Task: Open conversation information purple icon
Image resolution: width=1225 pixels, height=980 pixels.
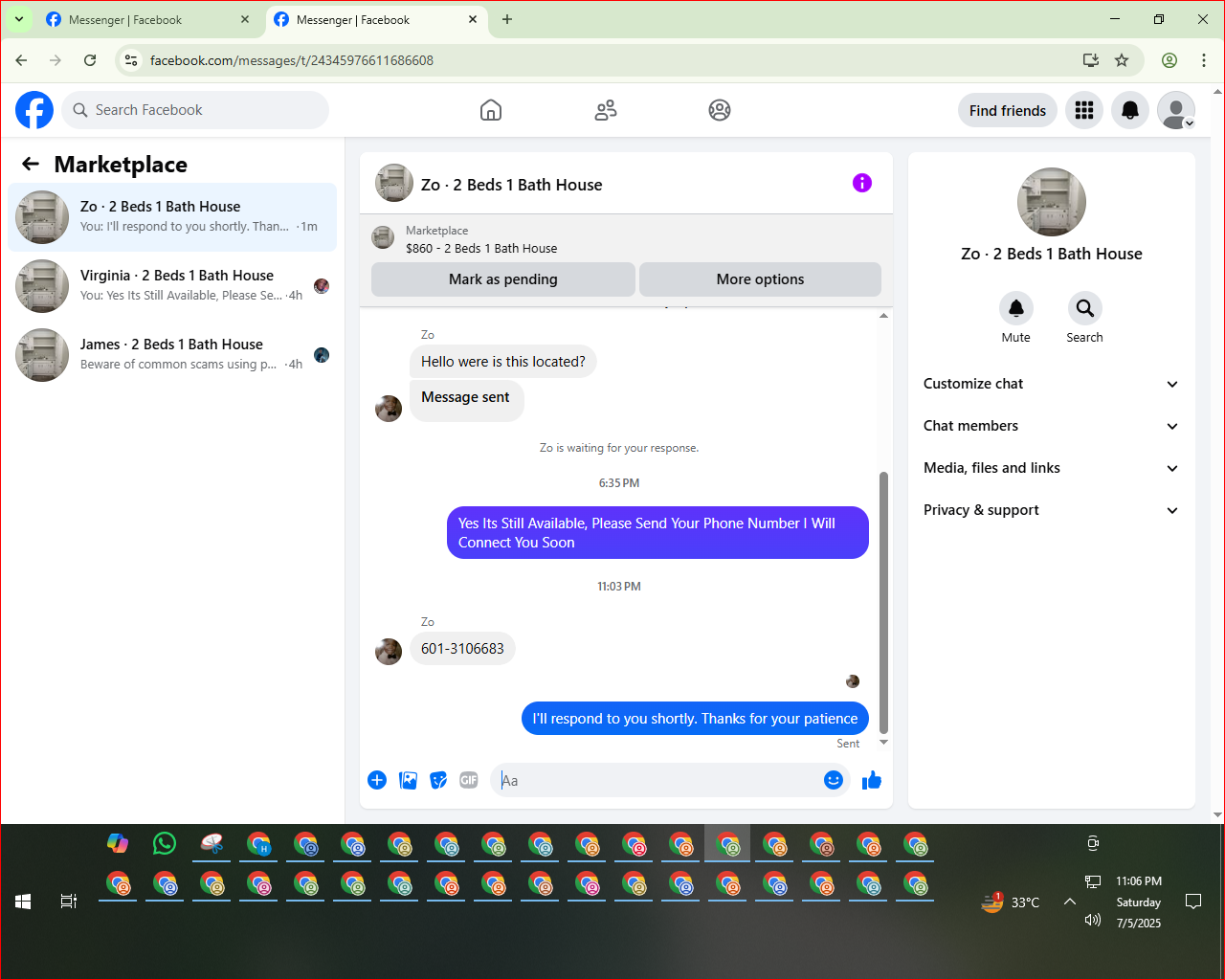Action: pos(862,183)
